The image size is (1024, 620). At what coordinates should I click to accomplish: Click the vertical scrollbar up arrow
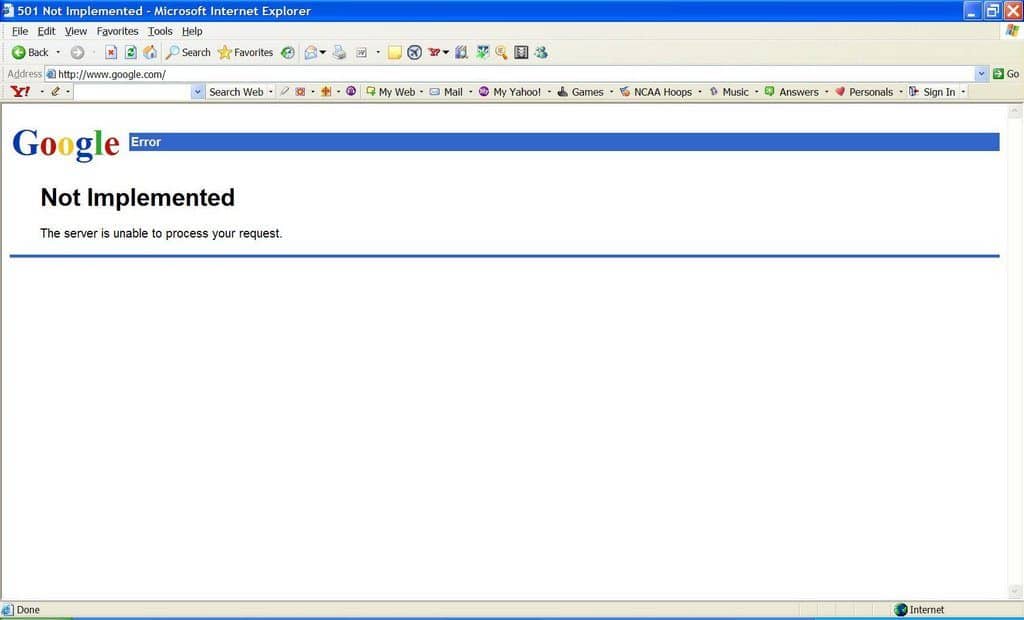click(1014, 112)
